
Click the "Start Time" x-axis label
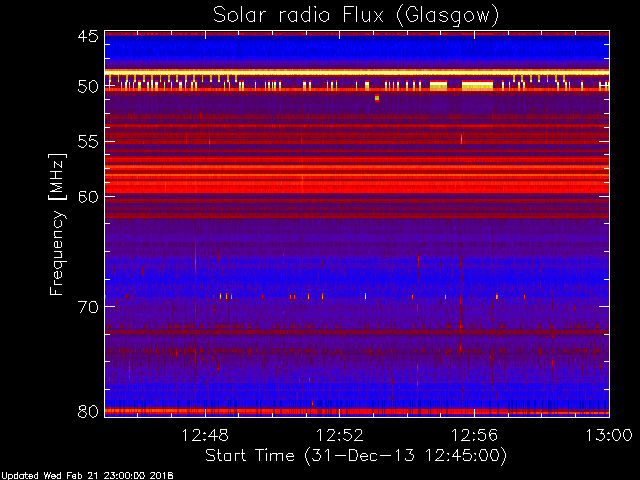coord(355,455)
